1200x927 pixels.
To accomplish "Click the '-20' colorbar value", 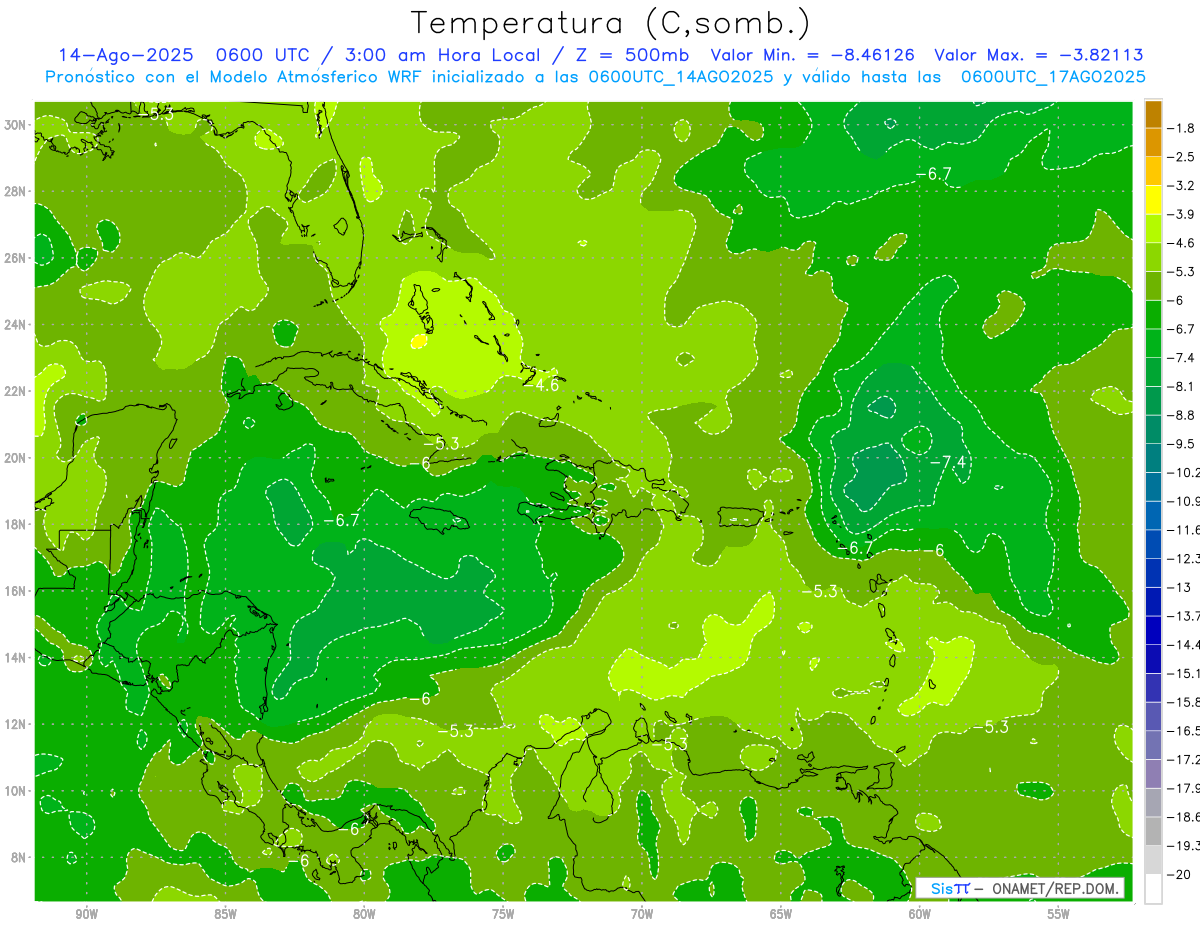I will 1179,874.
